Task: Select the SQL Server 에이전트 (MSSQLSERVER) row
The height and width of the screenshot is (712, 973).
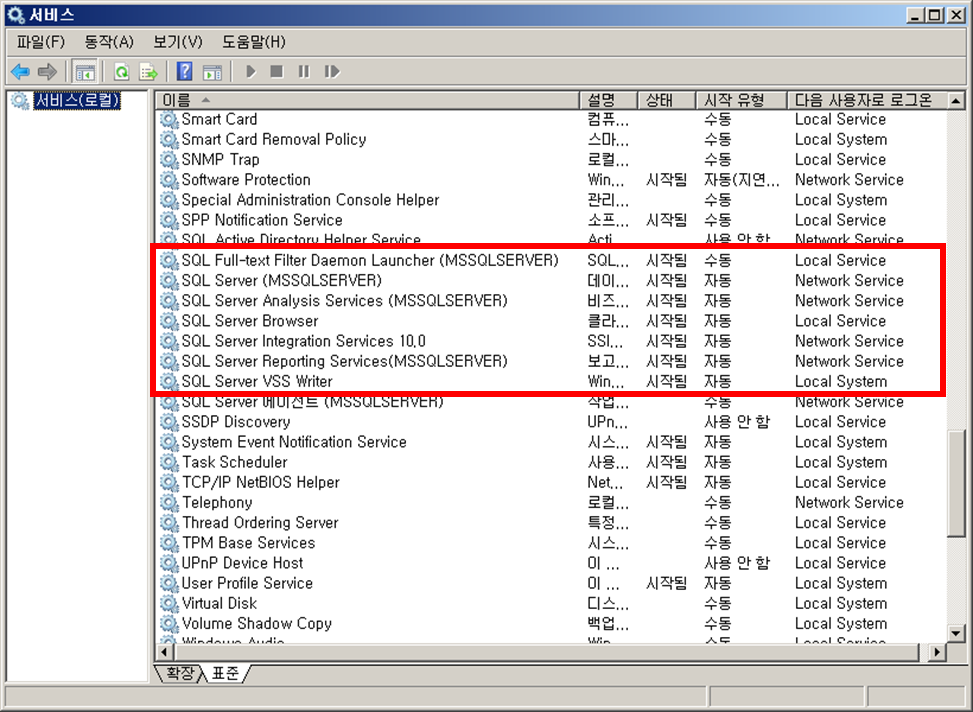Action: (552, 402)
